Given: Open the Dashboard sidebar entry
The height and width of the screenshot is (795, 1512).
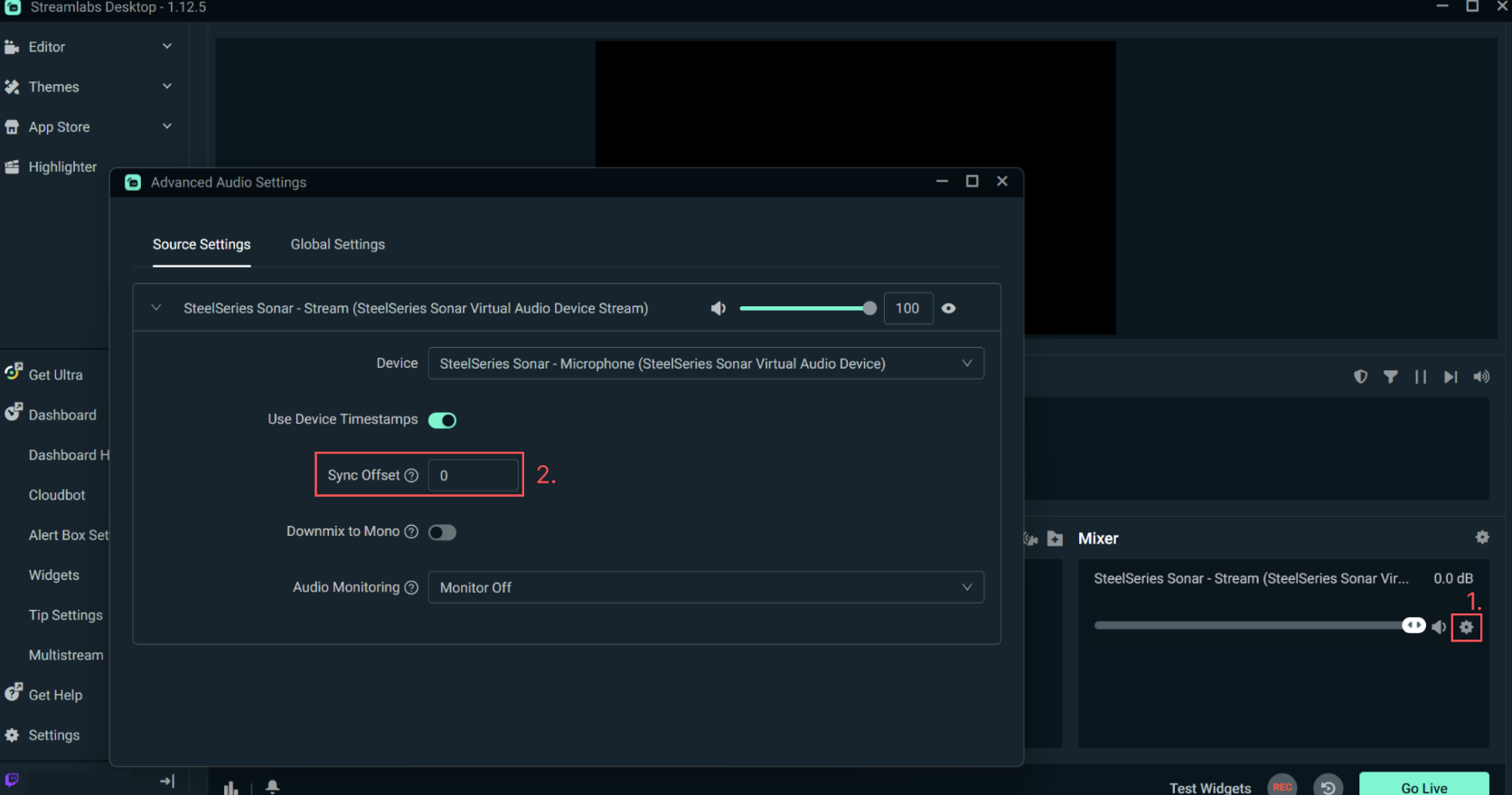Looking at the screenshot, I should [62, 415].
